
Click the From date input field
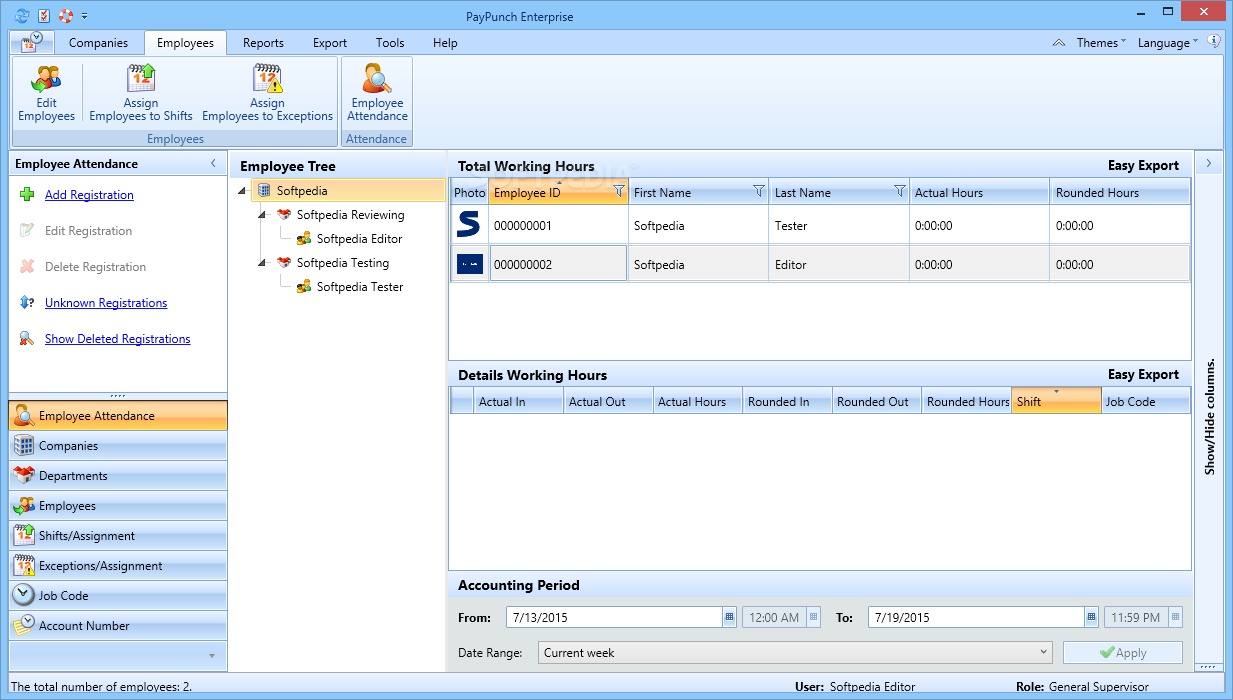614,617
